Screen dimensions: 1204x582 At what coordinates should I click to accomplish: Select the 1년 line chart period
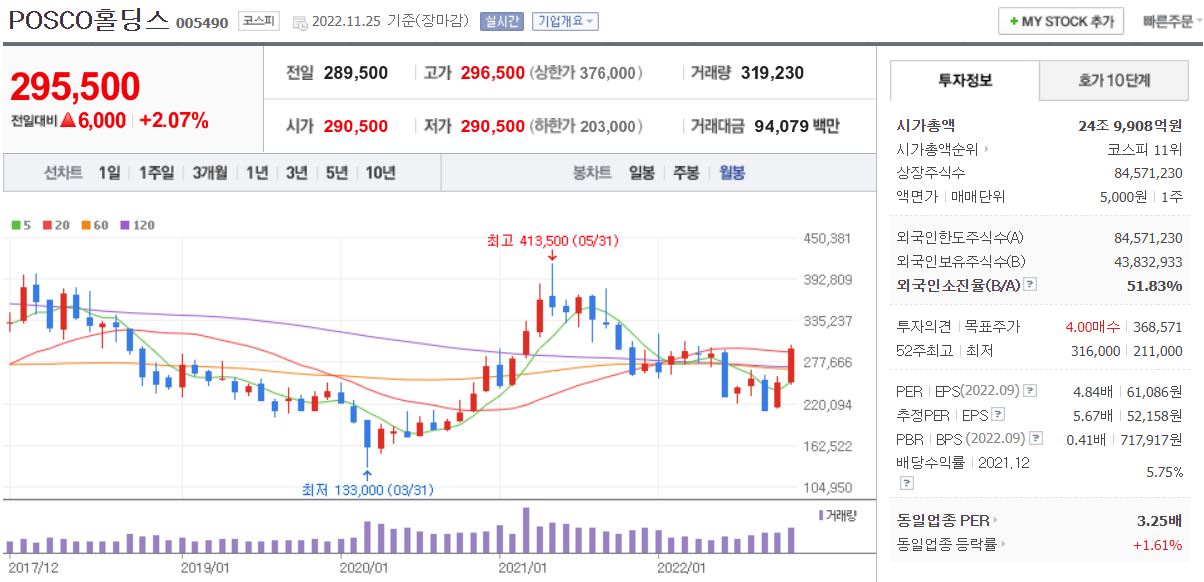(256, 172)
